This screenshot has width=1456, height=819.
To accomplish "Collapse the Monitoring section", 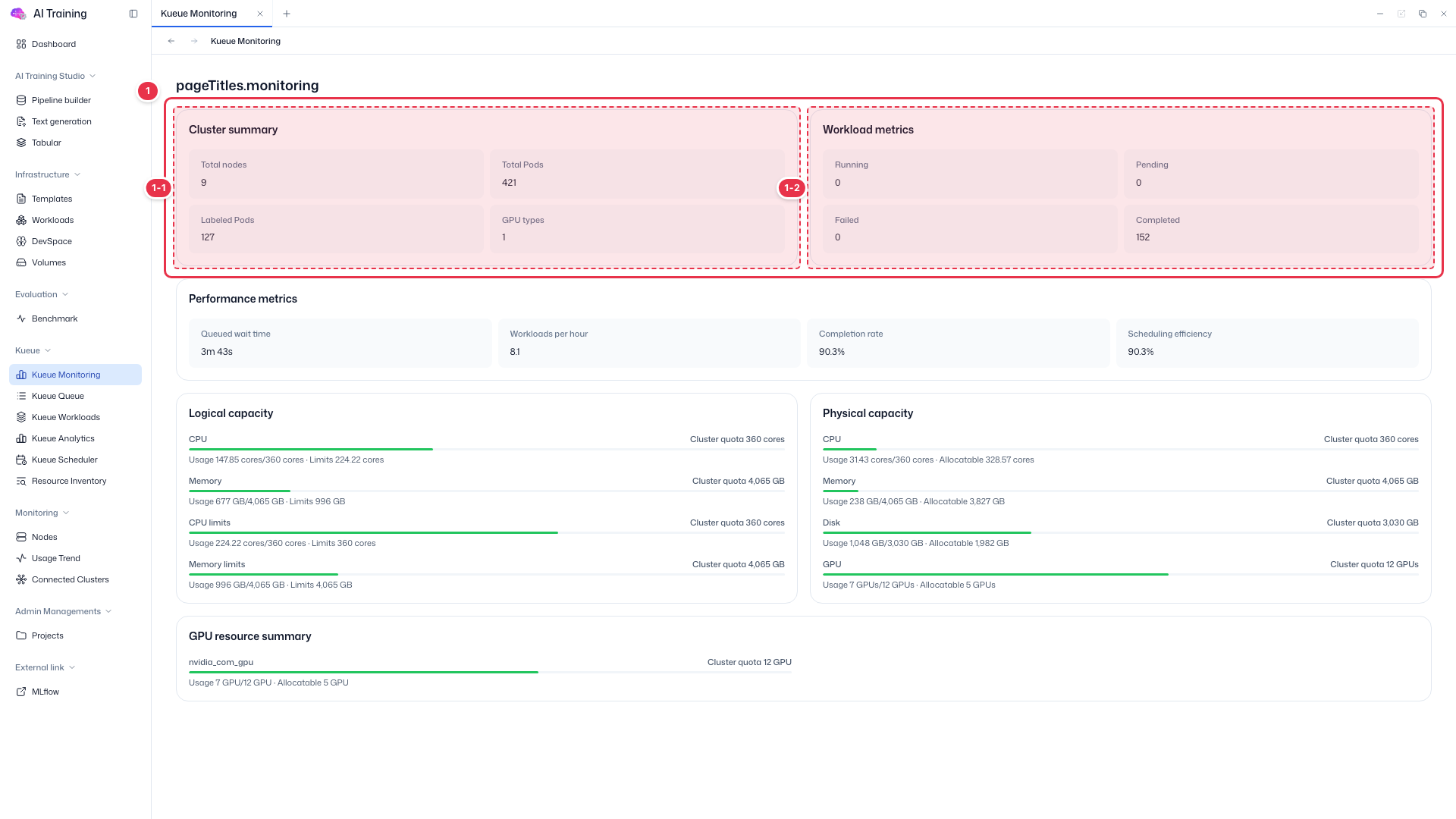I will pos(42,513).
